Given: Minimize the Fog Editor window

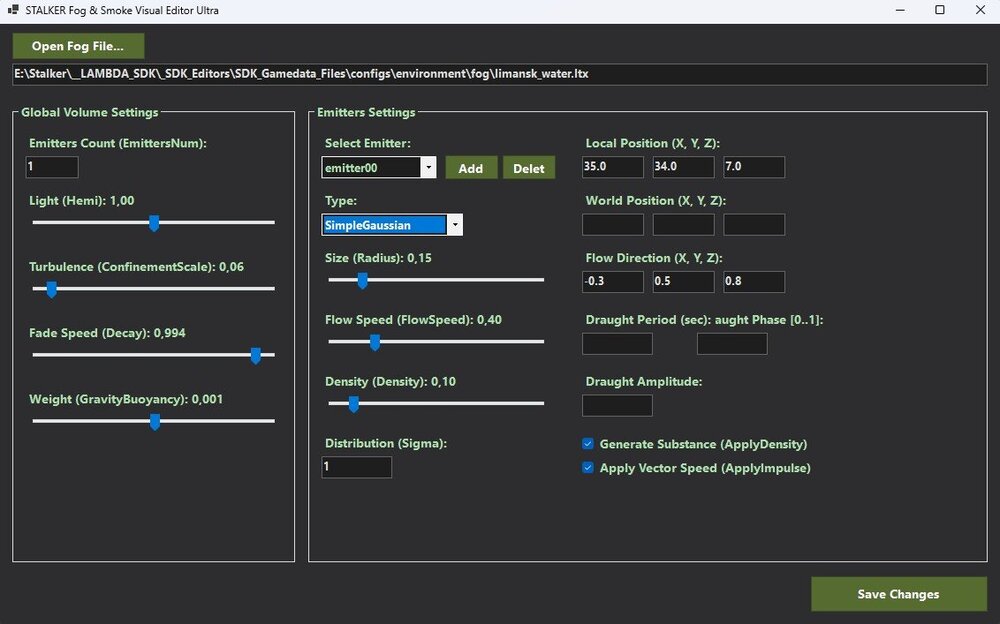Looking at the screenshot, I should coord(901,10).
